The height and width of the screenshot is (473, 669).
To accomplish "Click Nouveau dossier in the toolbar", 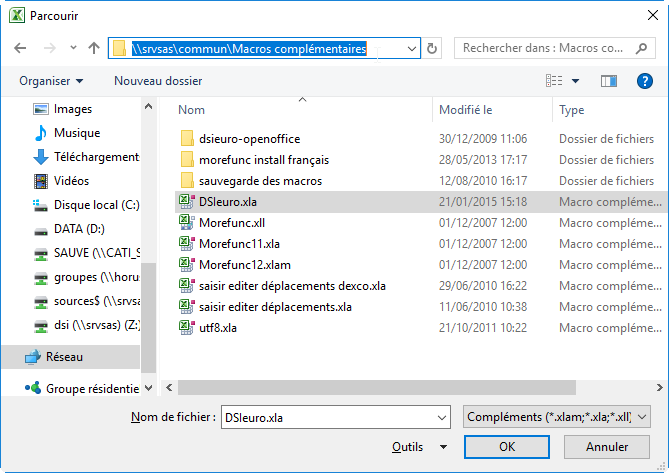I will [158, 81].
